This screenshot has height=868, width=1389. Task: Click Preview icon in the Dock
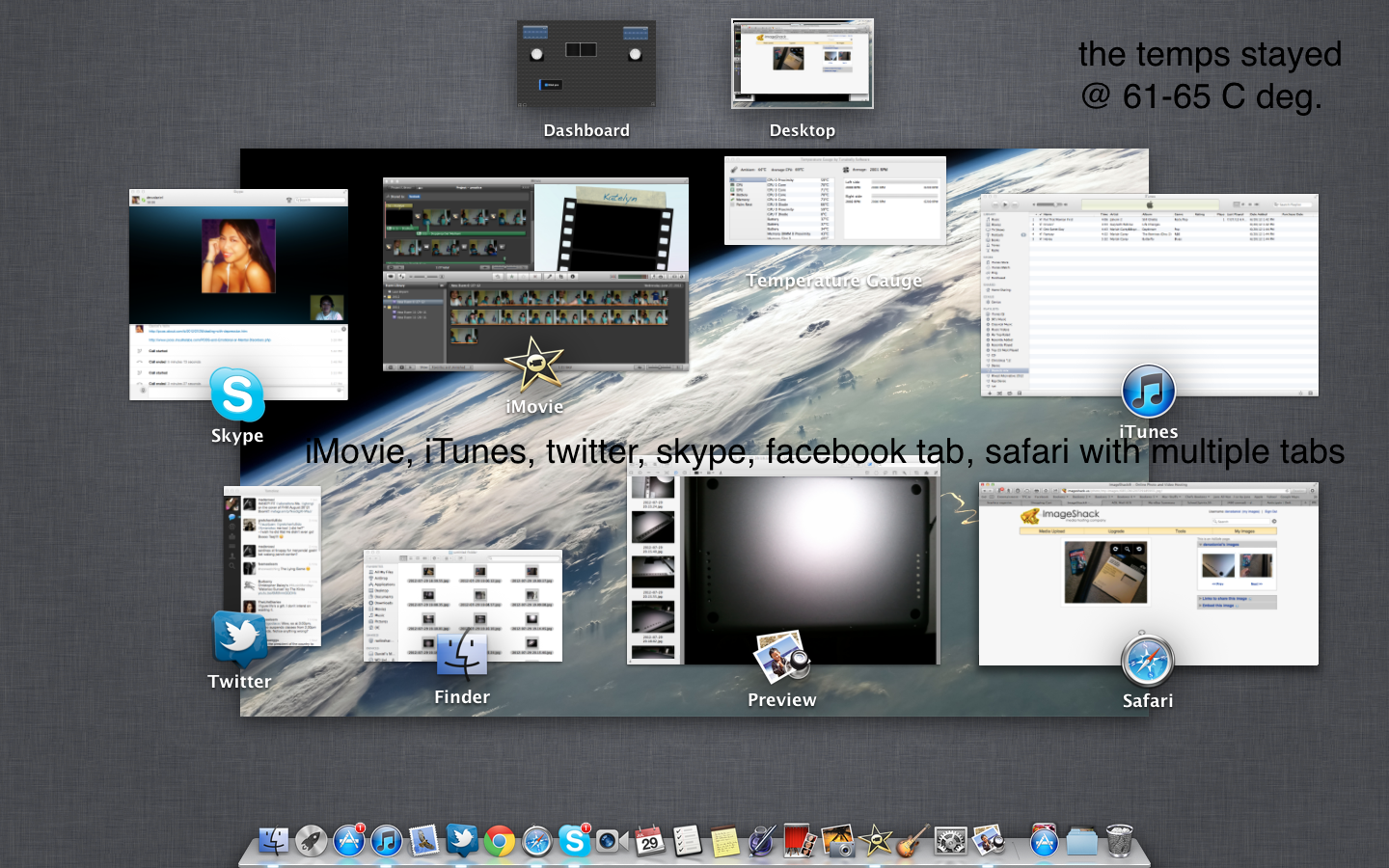(989, 841)
